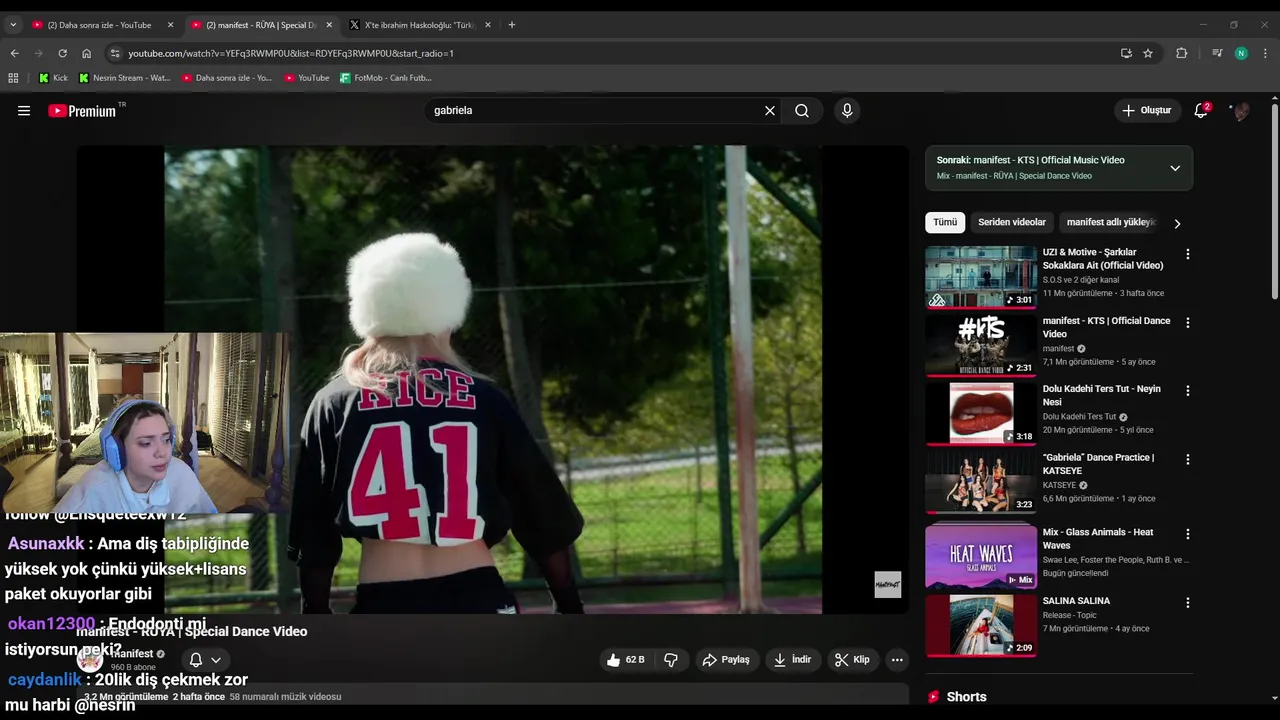Open YouTube notifications bell
1280x720 pixels.
tap(1201, 111)
